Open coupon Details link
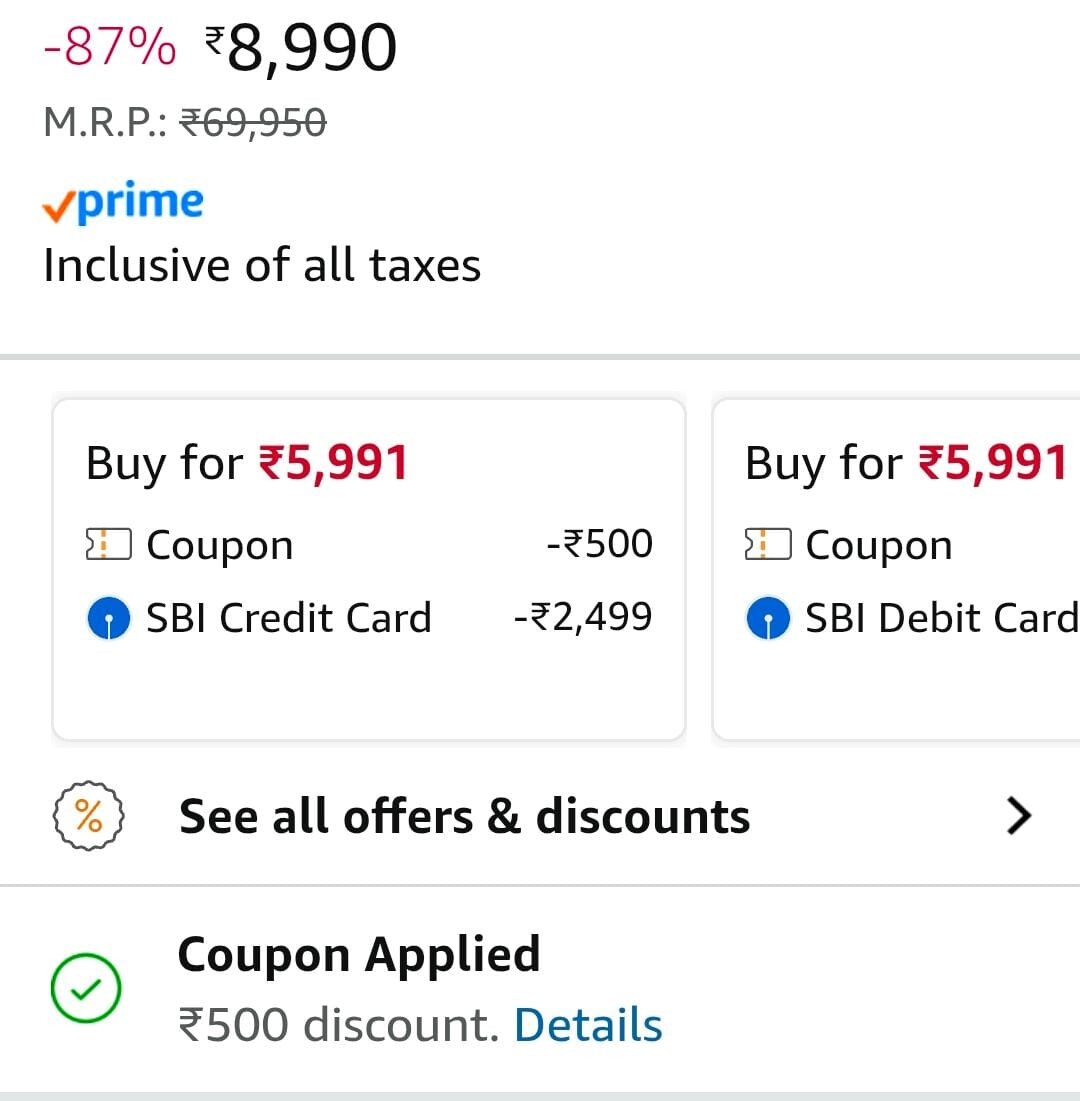 pos(588,1025)
